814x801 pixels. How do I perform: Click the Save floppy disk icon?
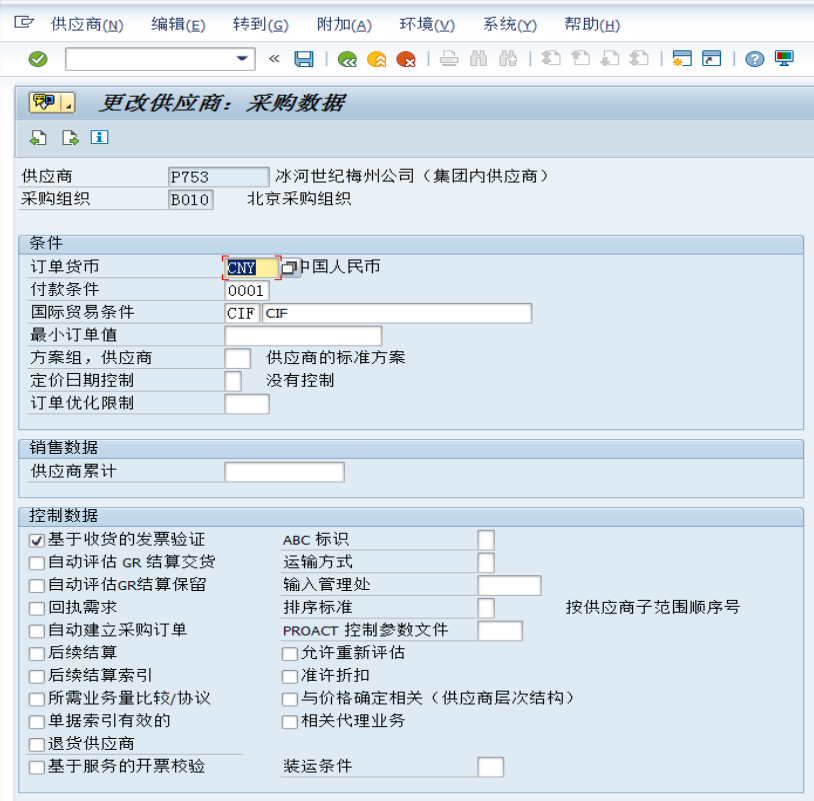304,59
